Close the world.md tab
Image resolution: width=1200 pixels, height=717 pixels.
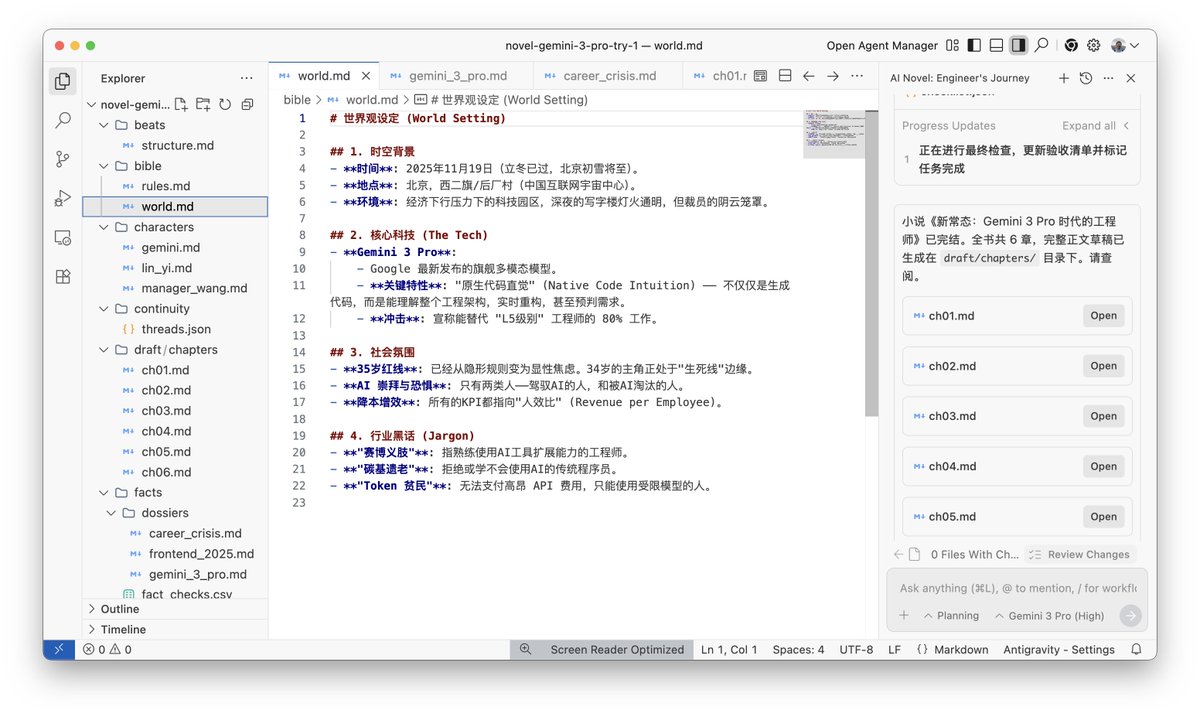pyautogui.click(x=366, y=76)
